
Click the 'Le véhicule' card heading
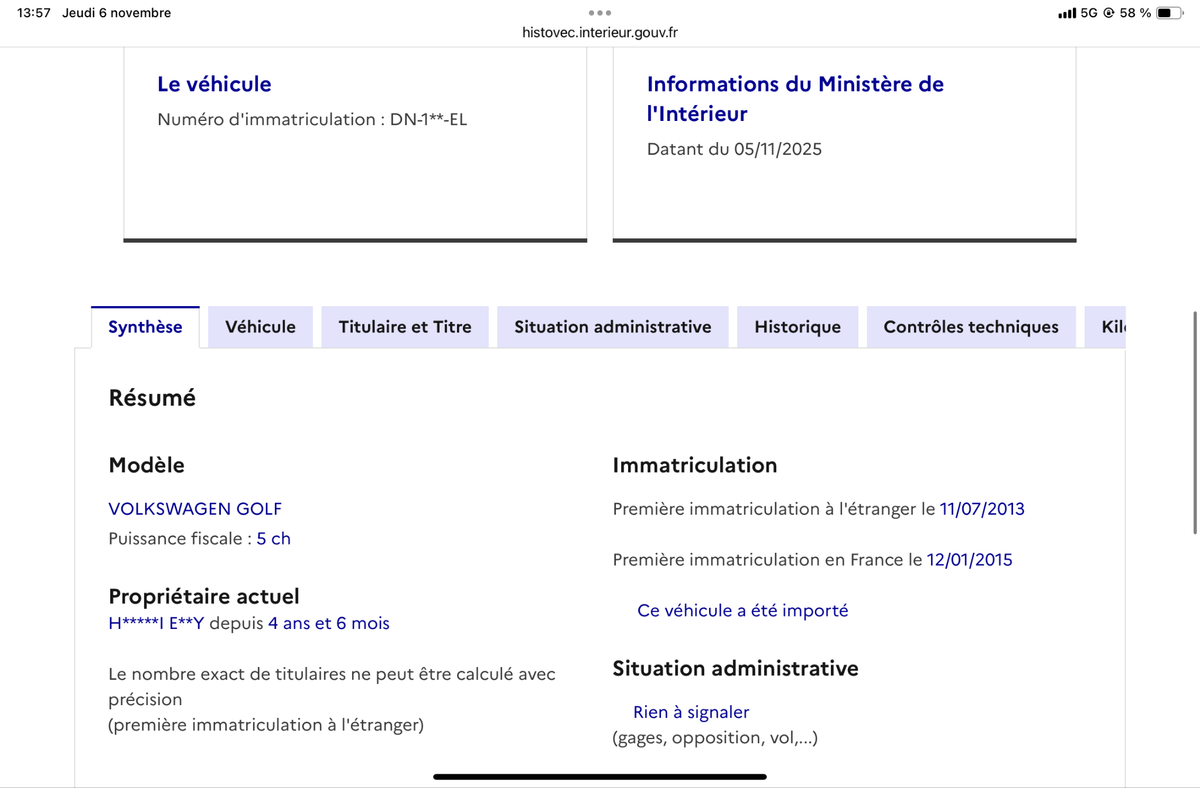click(x=214, y=84)
